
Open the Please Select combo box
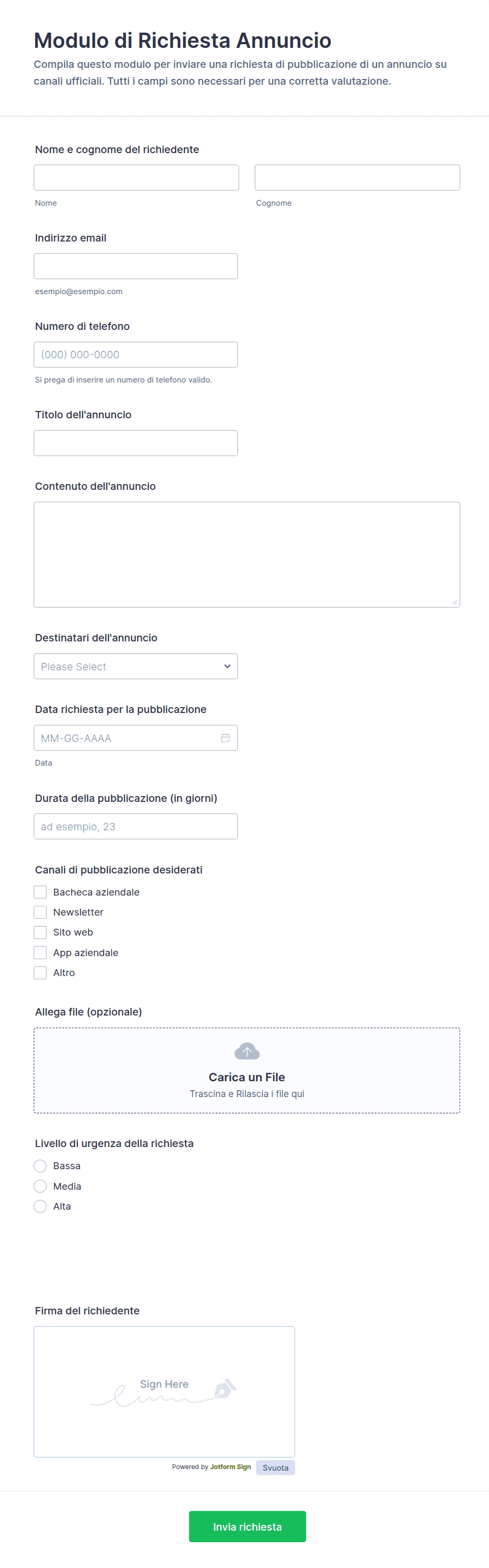pos(136,667)
